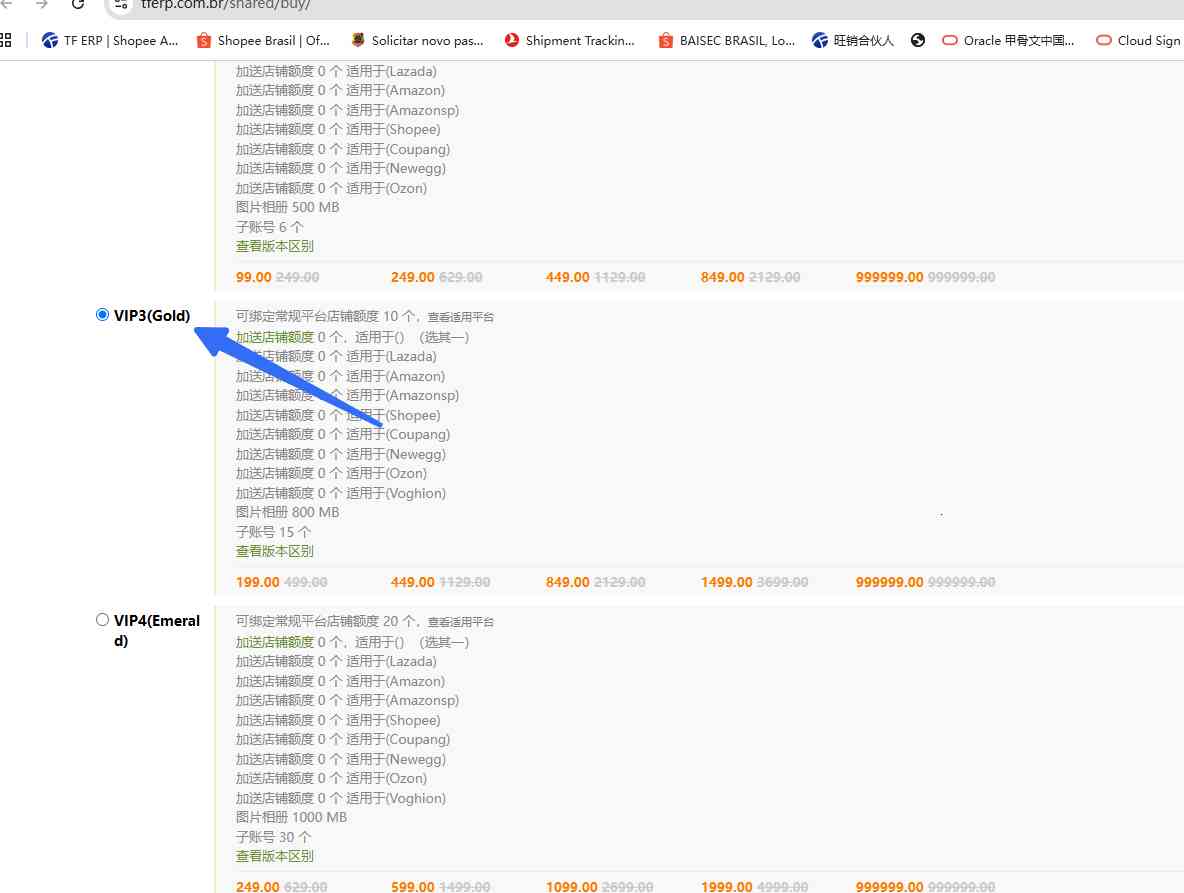Click the globe icon bookmark

(918, 41)
